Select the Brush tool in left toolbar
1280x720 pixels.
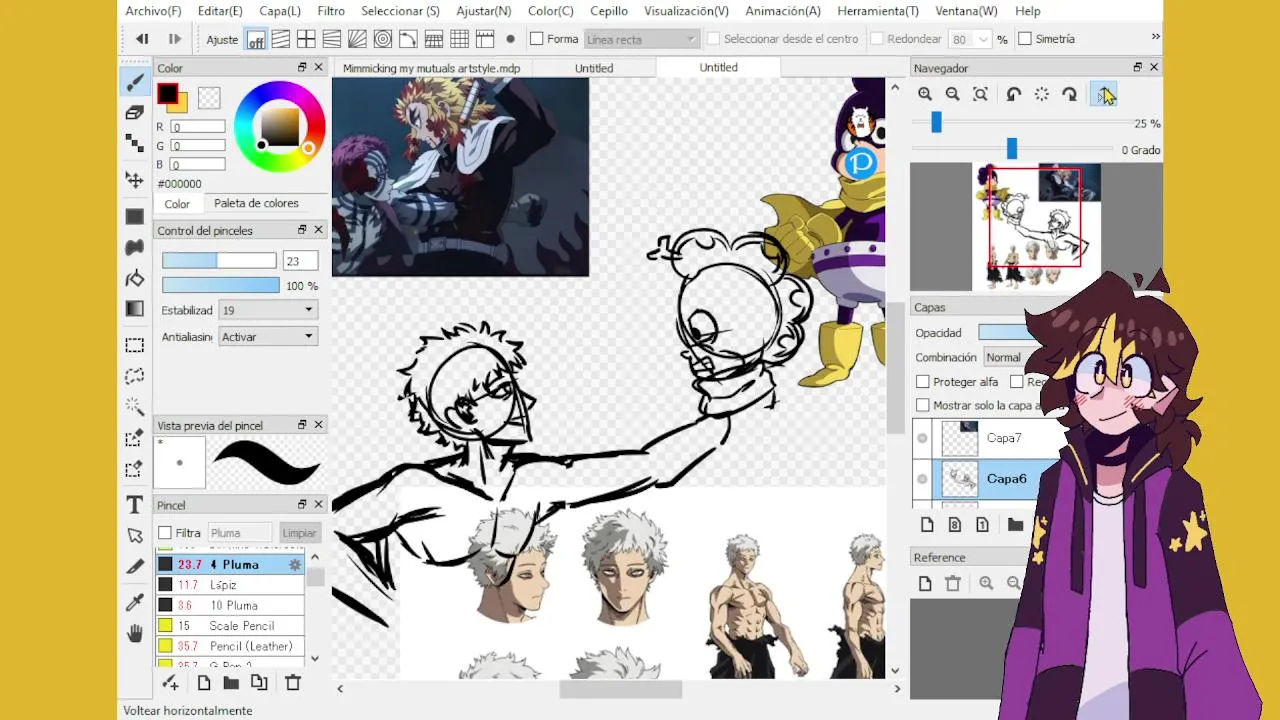point(134,82)
